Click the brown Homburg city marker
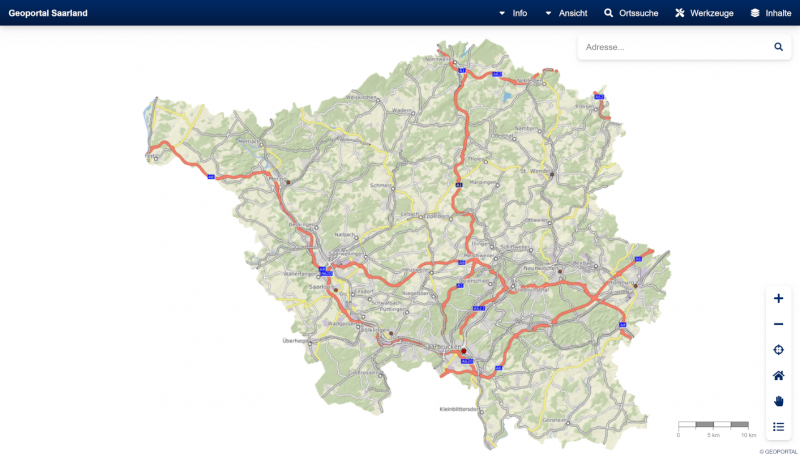Image resolution: width=800 pixels, height=457 pixels. [x=636, y=286]
